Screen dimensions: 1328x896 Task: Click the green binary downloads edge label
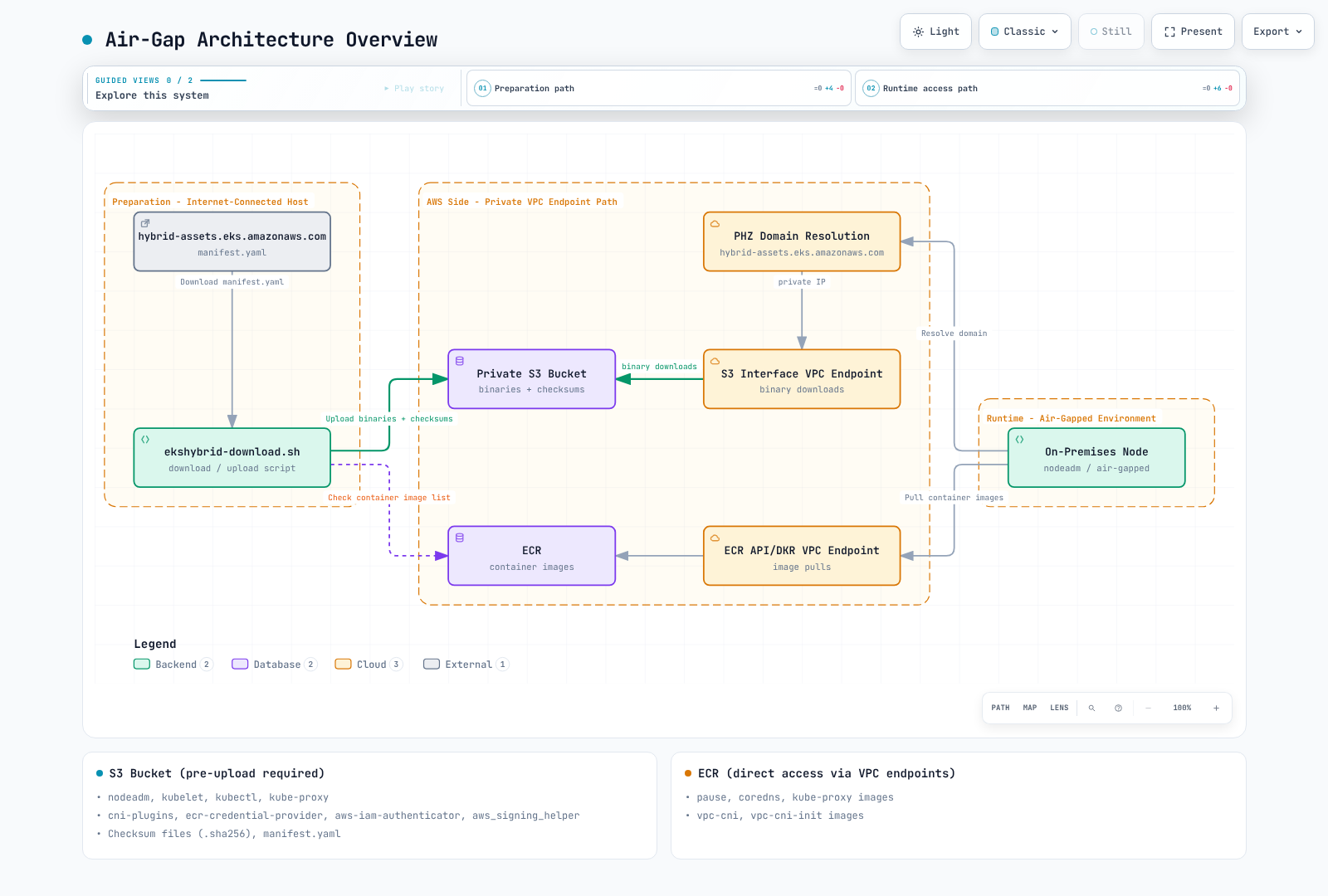pyautogui.click(x=660, y=367)
